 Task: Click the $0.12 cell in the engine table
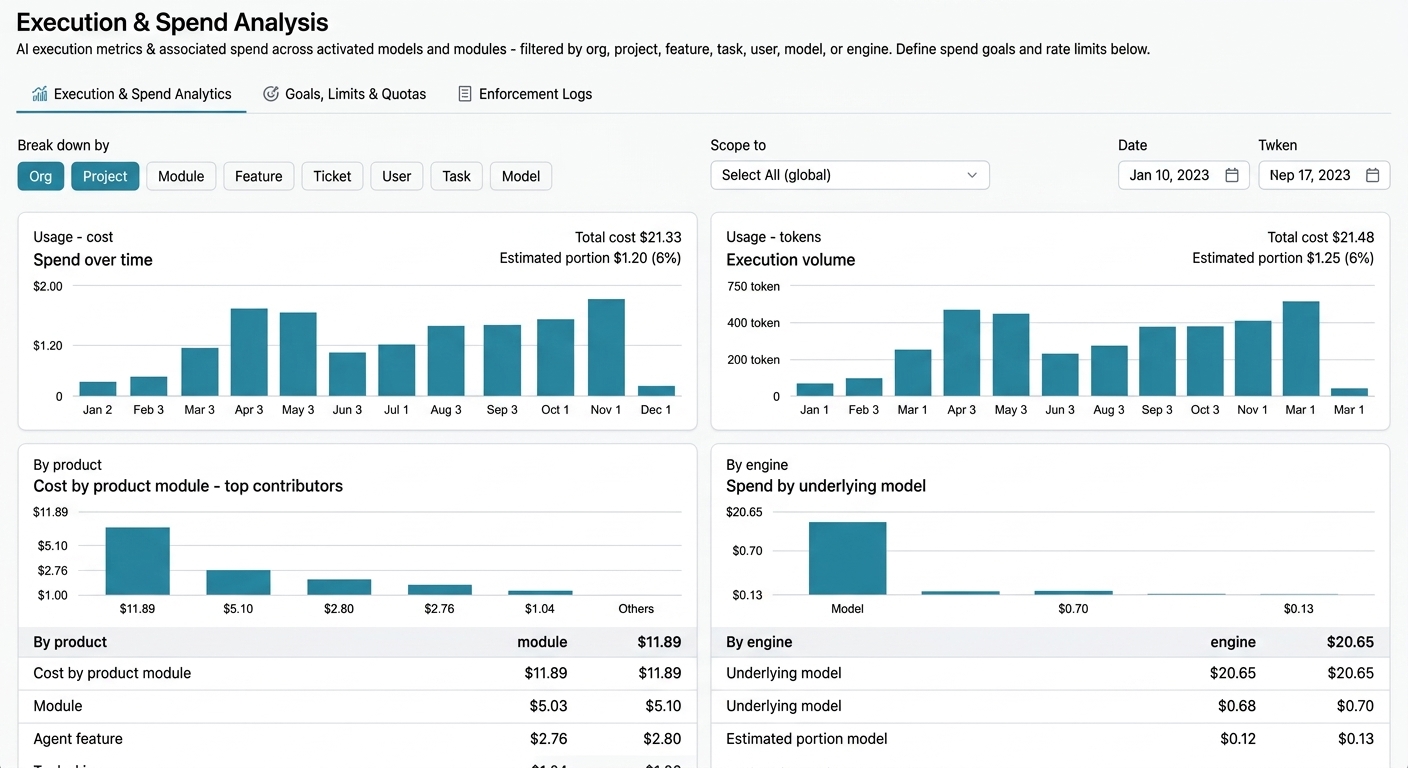[1238, 739]
